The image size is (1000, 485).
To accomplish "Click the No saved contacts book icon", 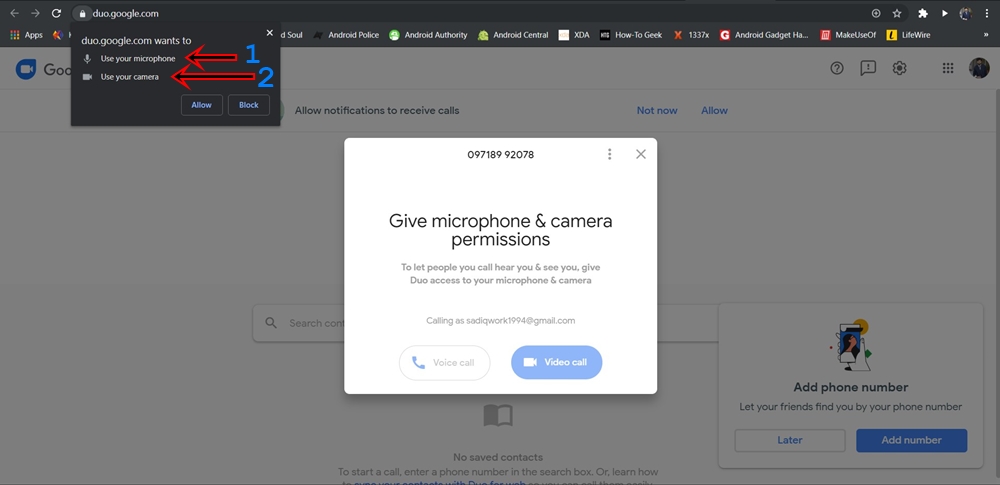I will 498,415.
